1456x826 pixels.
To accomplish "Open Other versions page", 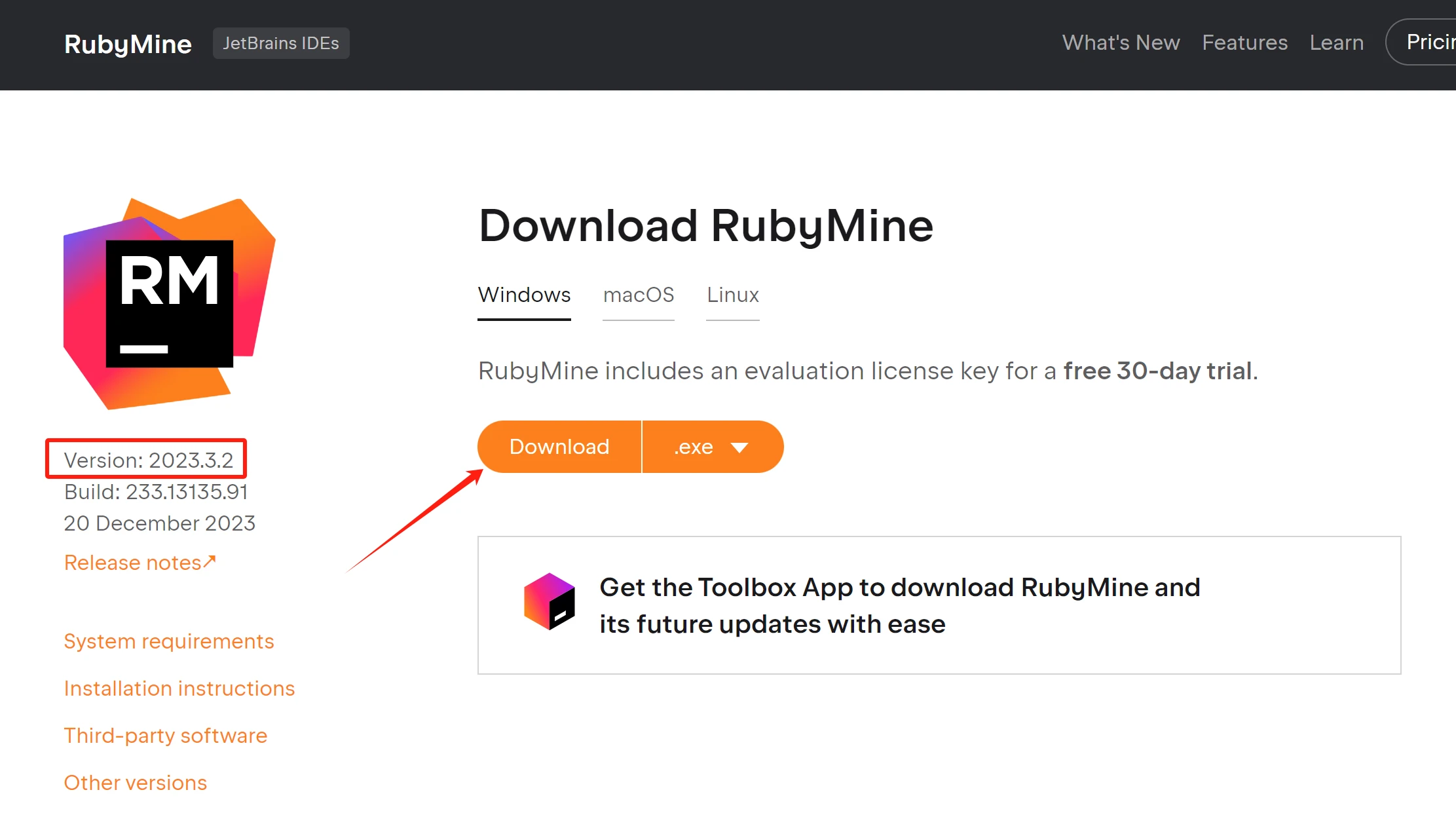I will coord(134,782).
